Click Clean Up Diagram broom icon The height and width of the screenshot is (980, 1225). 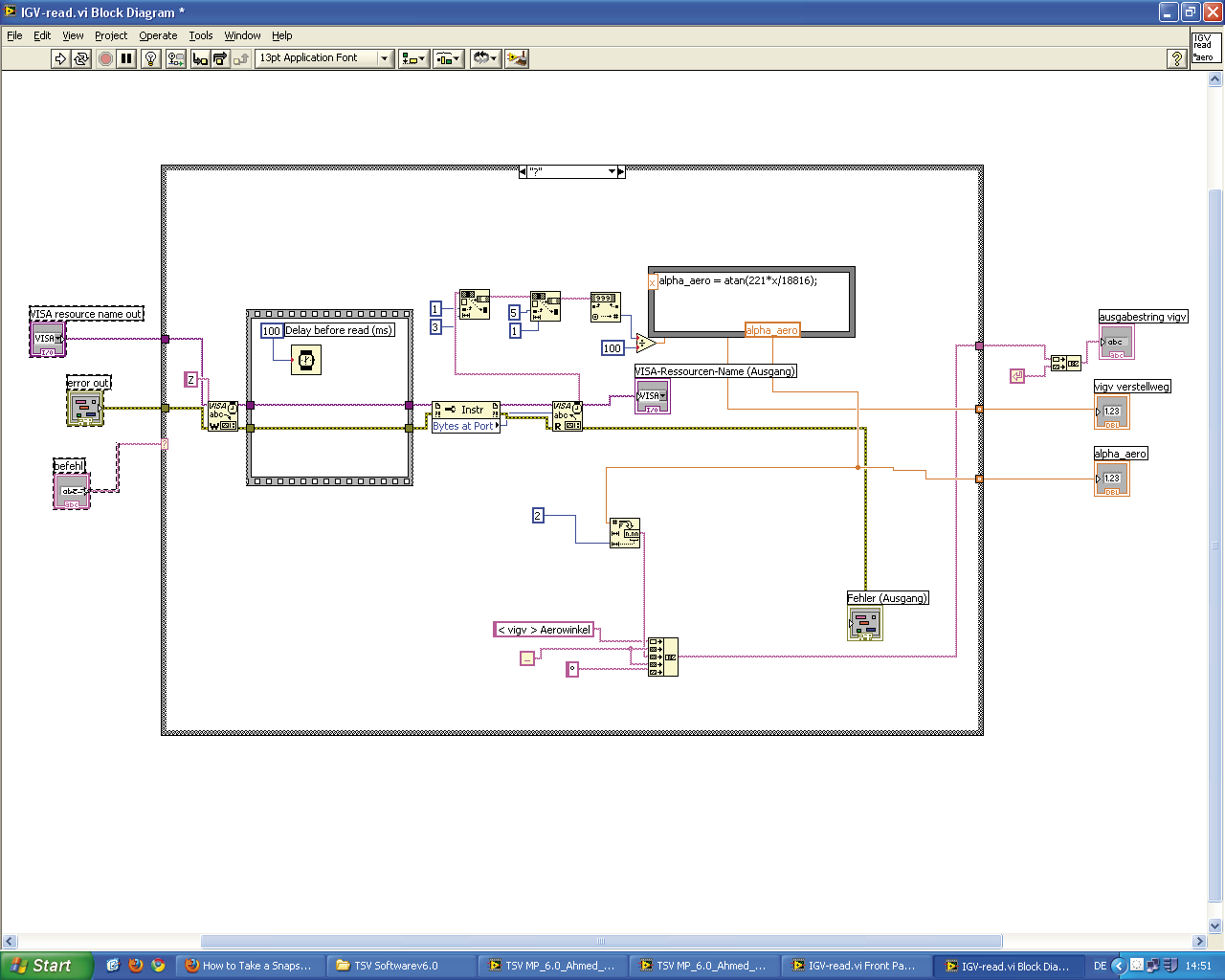(x=517, y=58)
